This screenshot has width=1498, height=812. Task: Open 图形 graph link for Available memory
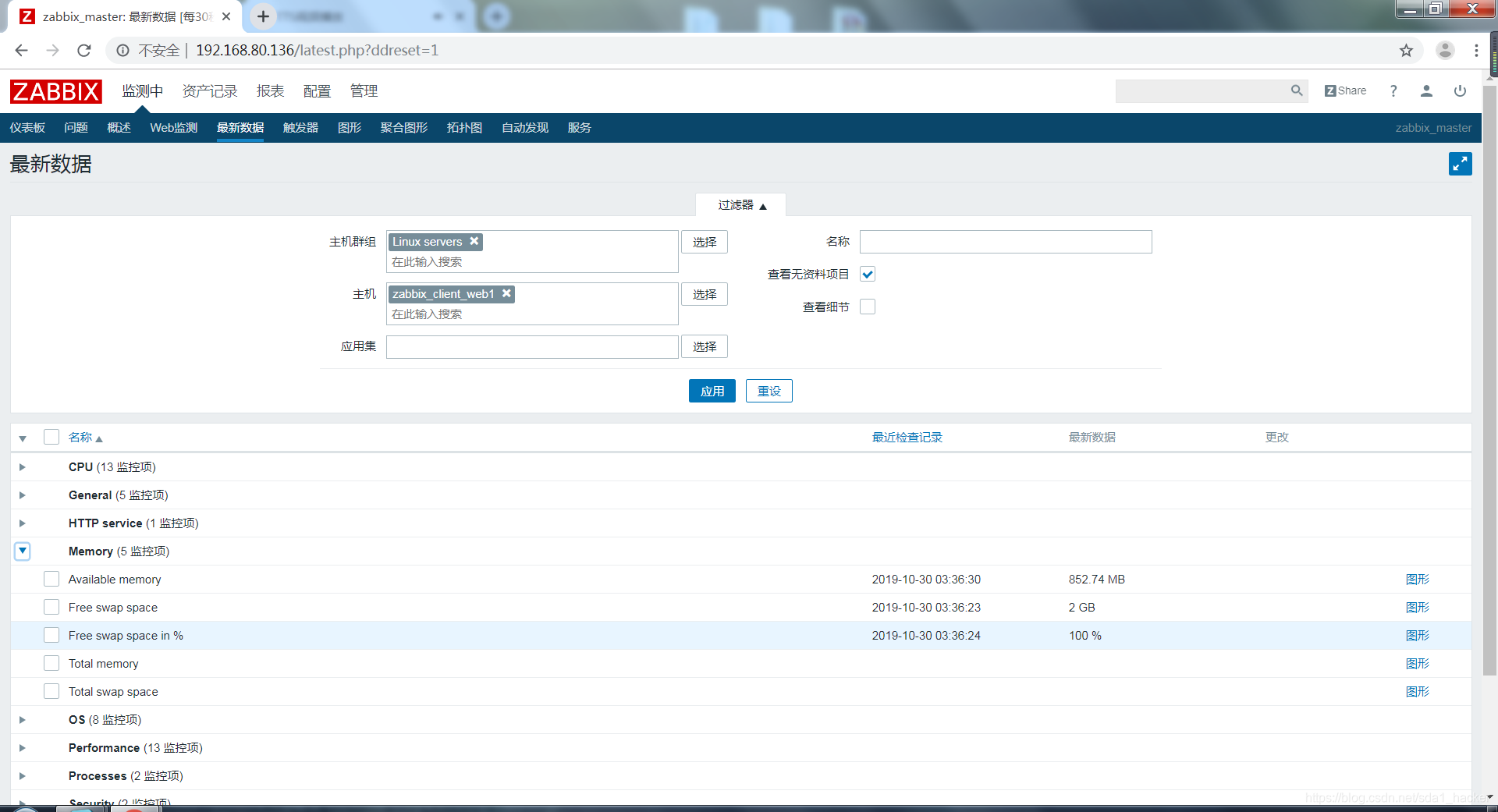tap(1417, 580)
